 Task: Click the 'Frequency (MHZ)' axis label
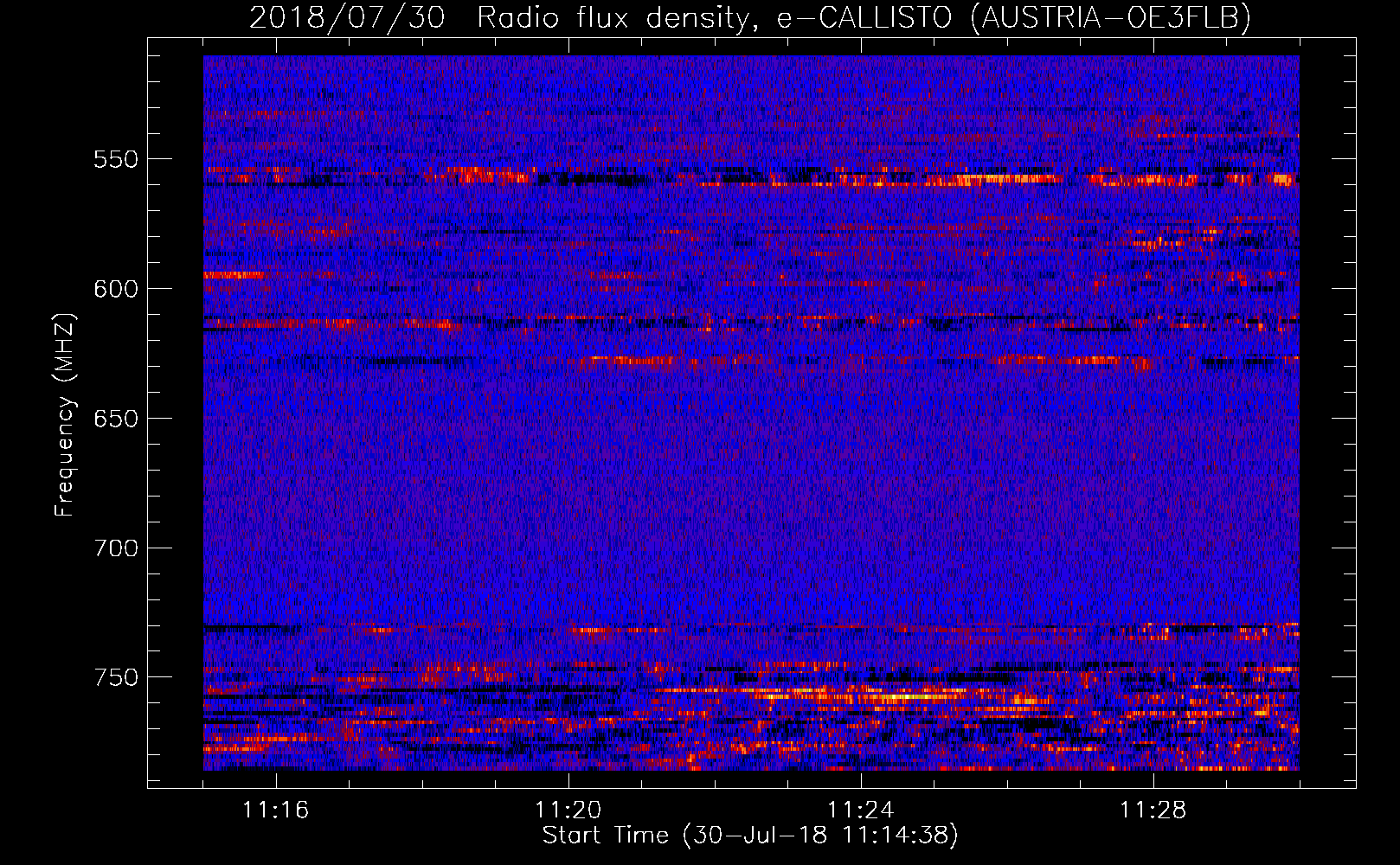click(x=65, y=414)
